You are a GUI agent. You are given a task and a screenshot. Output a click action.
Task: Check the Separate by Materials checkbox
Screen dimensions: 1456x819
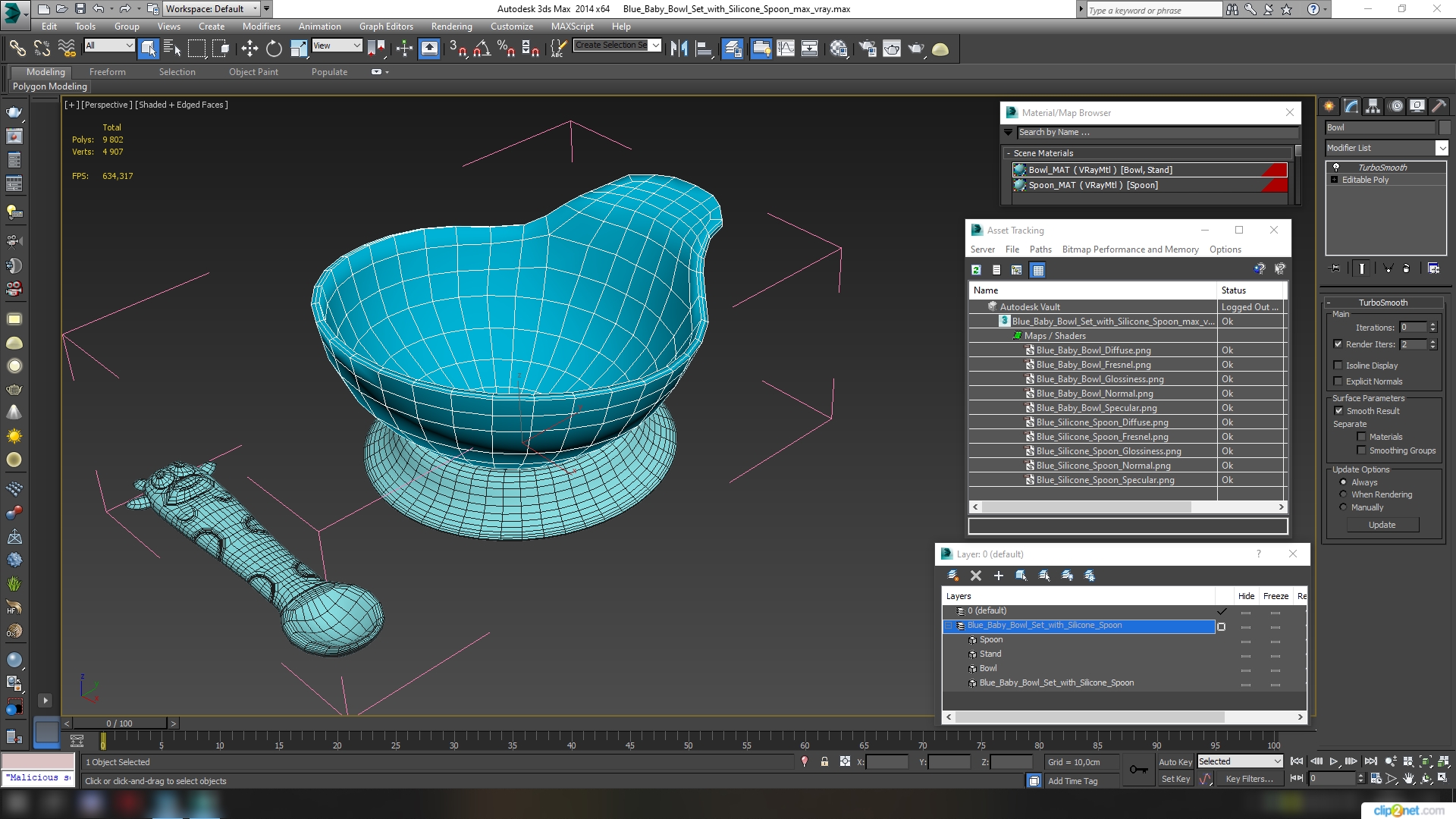pyautogui.click(x=1361, y=437)
